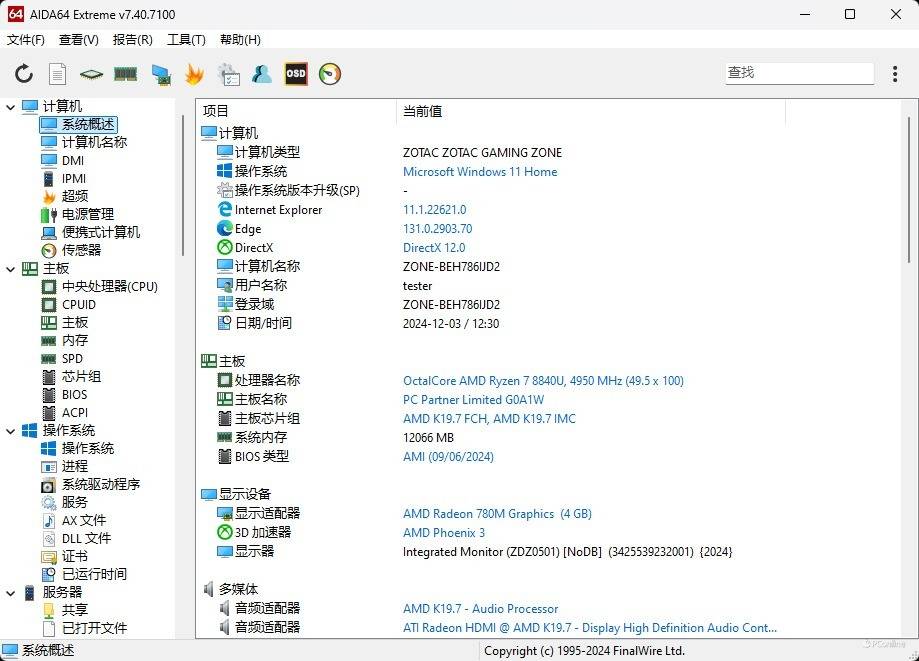Collapse the 操作系统 tree node in sidebar
Viewport: 919px width, 661px height.
click(x=11, y=431)
